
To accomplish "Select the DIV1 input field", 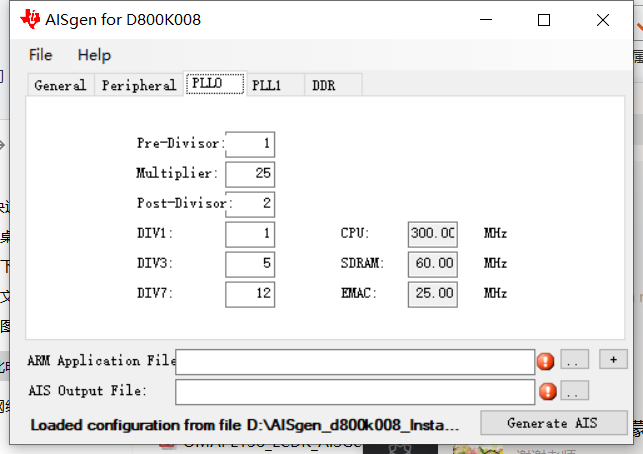I will [250, 234].
